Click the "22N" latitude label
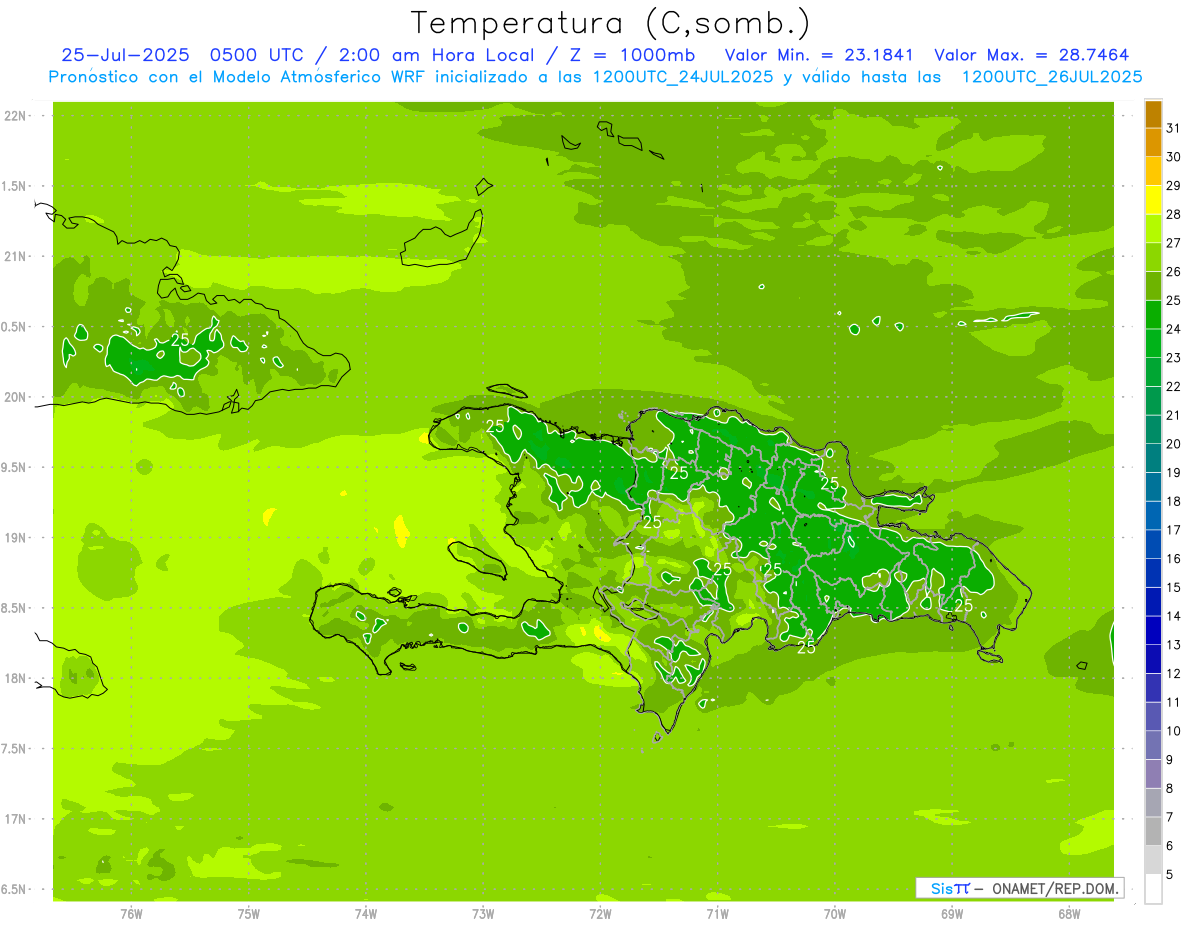1200x927 pixels. (x=15, y=116)
